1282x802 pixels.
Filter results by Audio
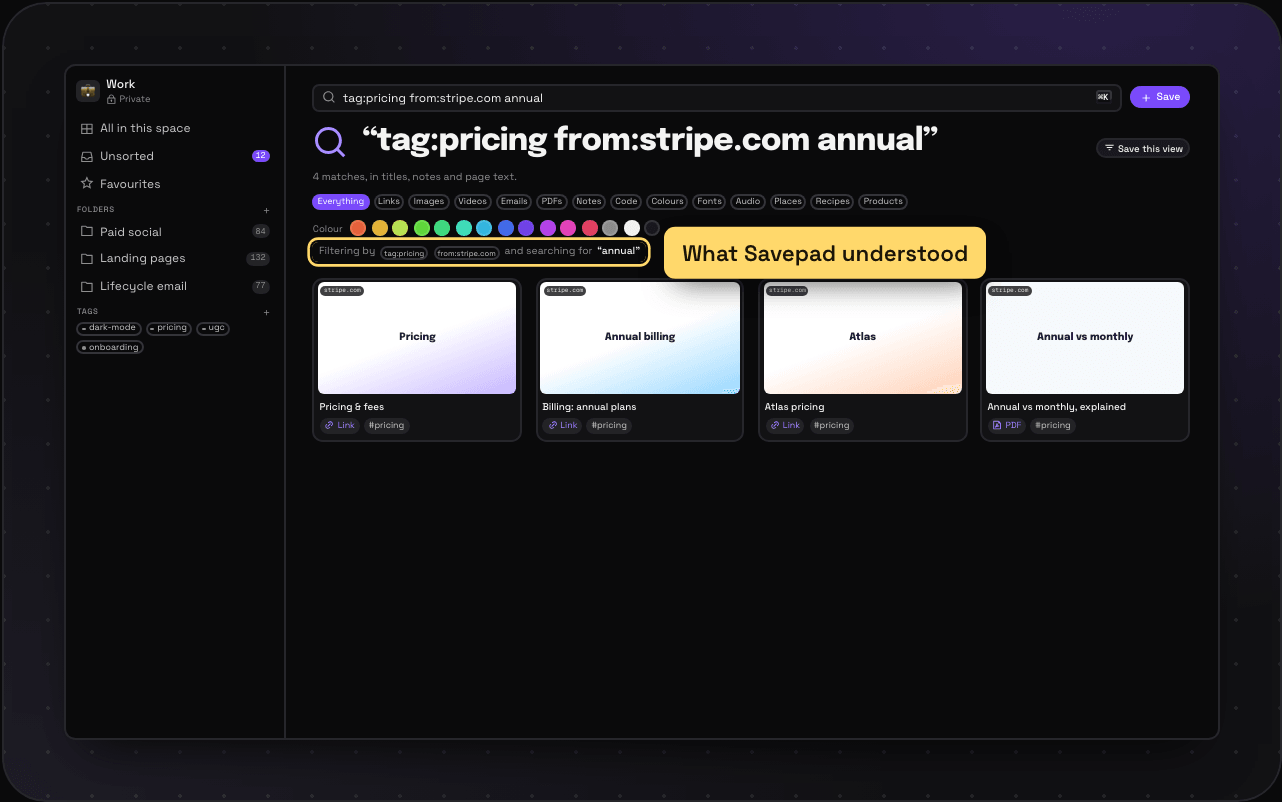coord(748,201)
